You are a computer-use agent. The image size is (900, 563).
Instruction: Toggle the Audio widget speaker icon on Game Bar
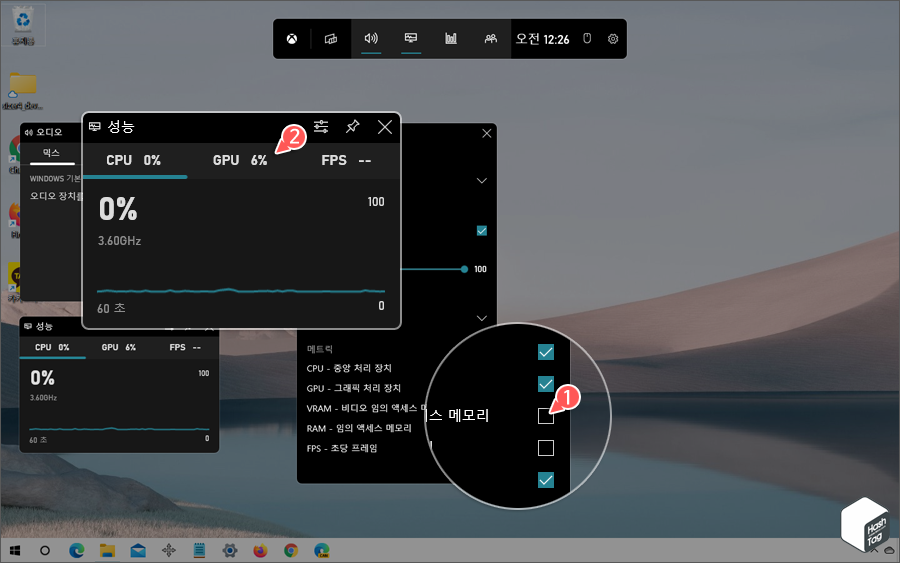coord(371,38)
